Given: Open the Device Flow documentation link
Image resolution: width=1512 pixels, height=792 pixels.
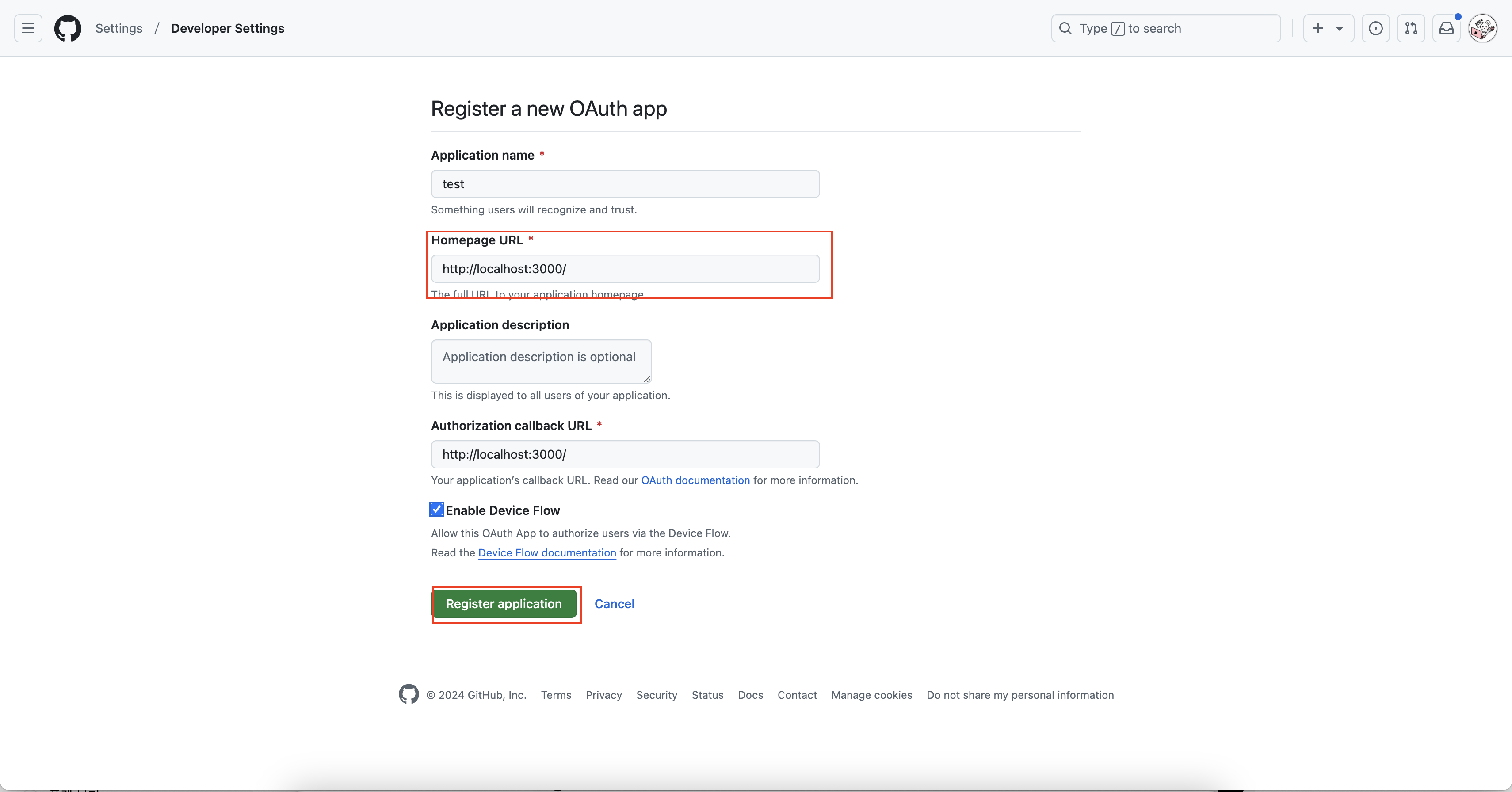Looking at the screenshot, I should pos(547,552).
